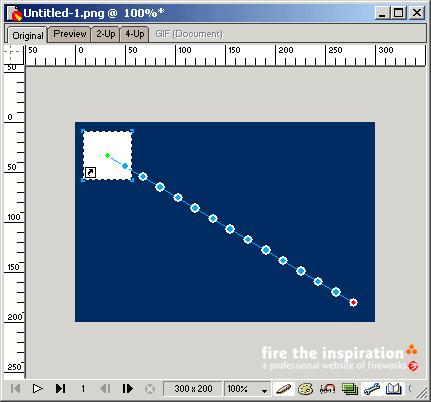Screen dimensions: 431x402
Task: Click the ruler origin crosshair
Action: (14, 55)
